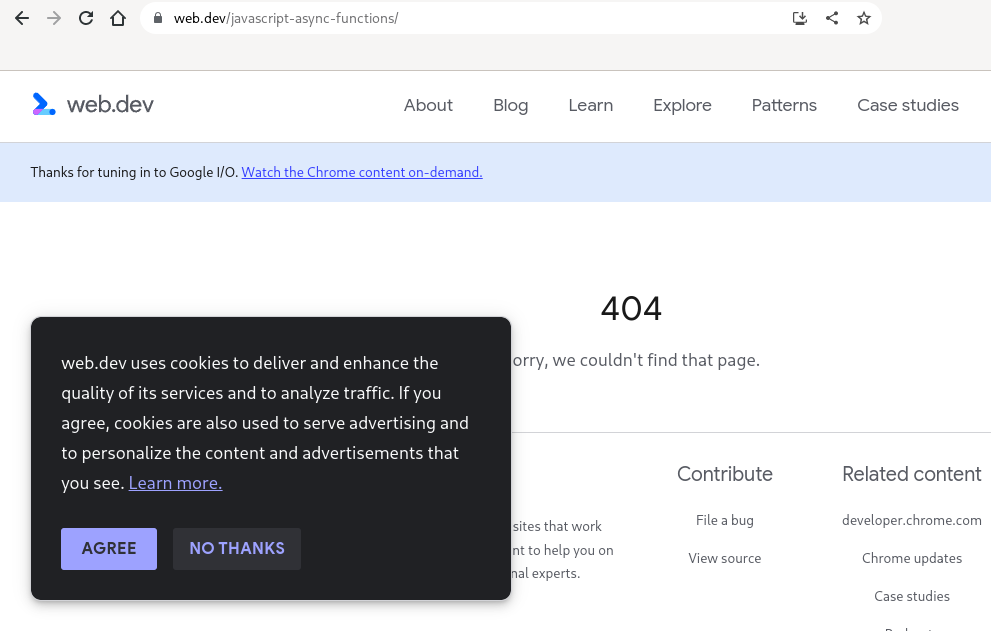Install web.dev using the install icon
The image size is (991, 631).
point(799,17)
